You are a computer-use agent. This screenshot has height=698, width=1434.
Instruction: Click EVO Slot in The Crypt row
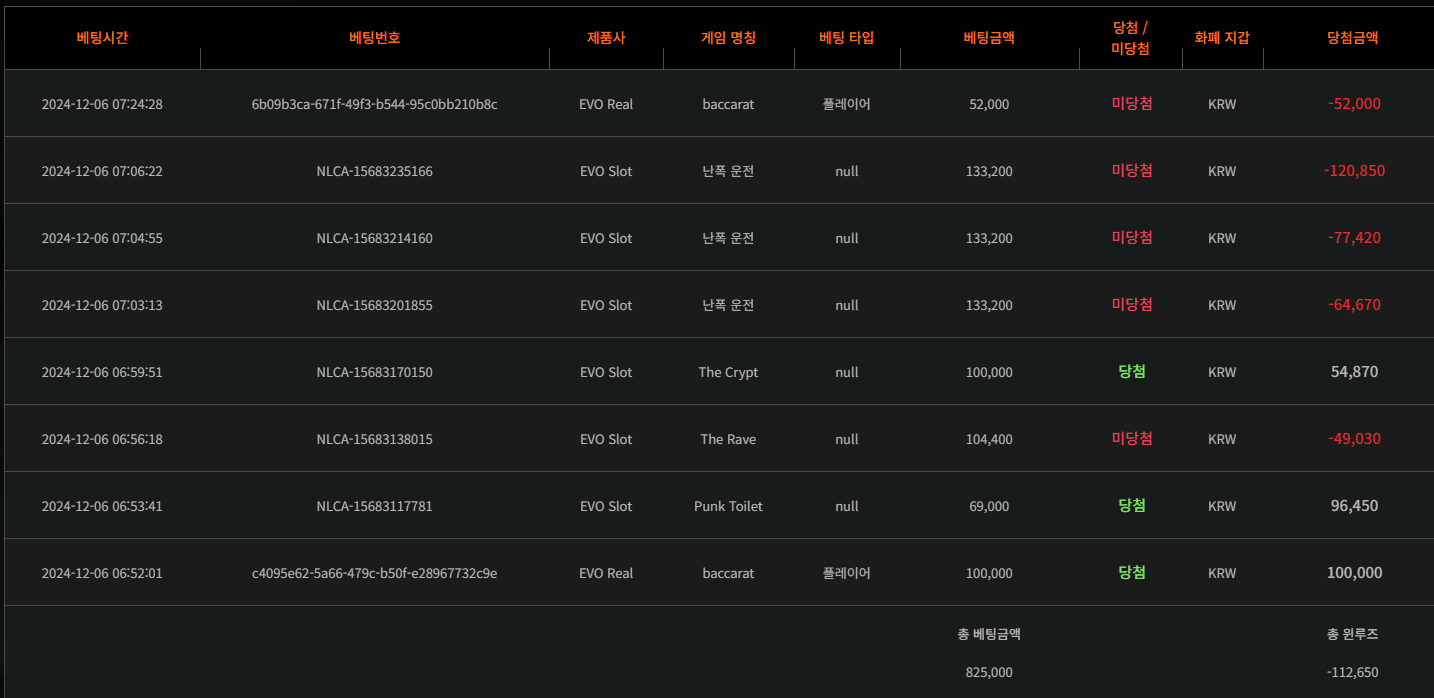coord(606,372)
